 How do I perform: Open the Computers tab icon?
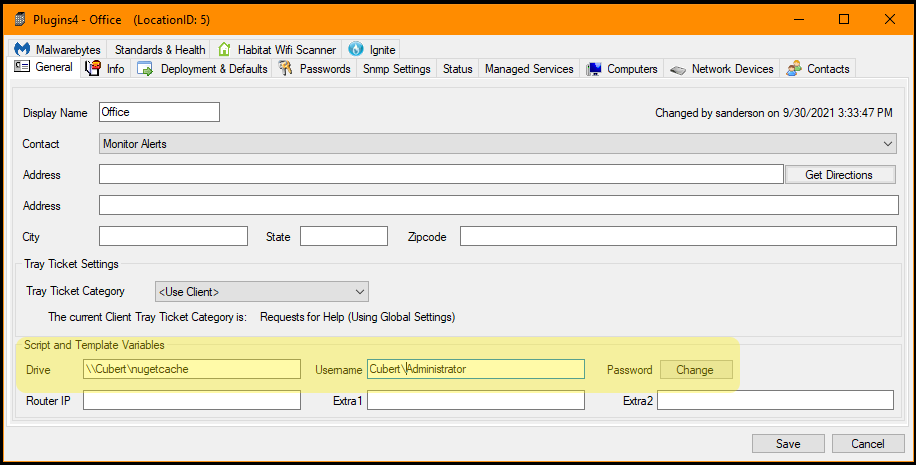tap(594, 69)
